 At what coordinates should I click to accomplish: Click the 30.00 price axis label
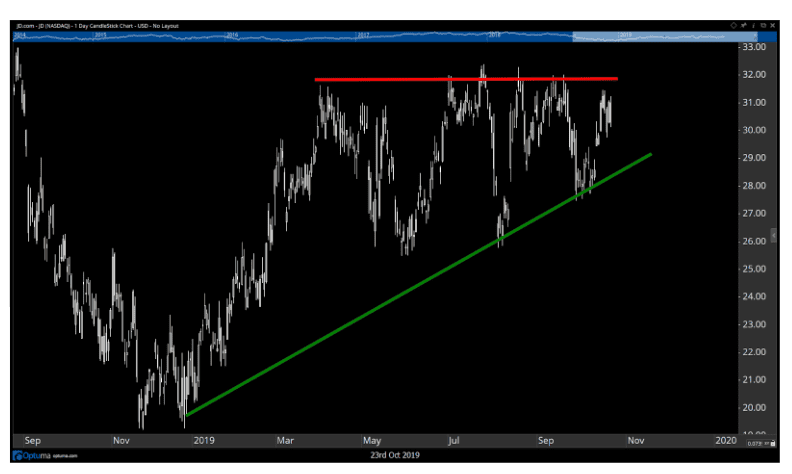click(754, 130)
